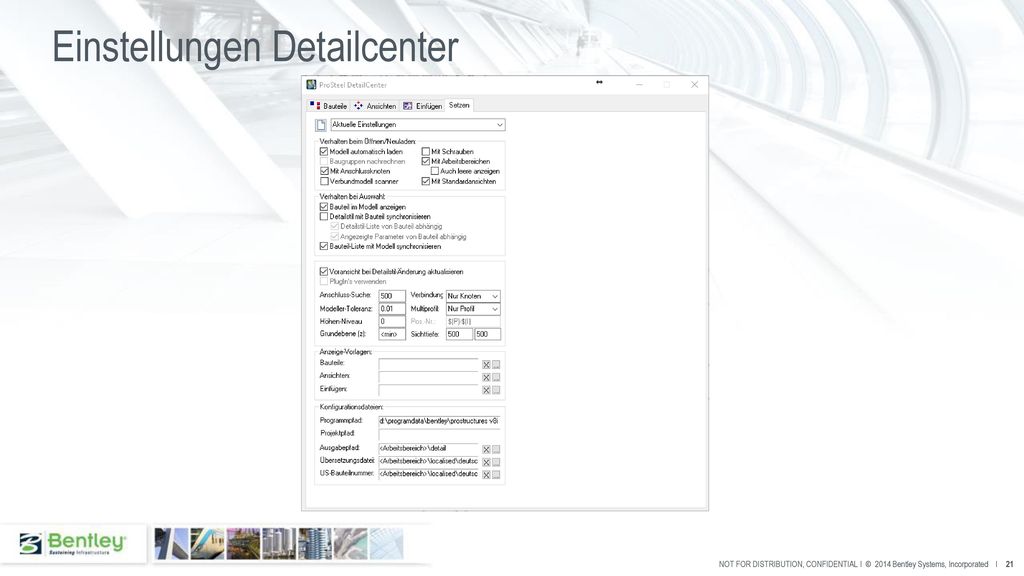Click the Übersetzungsdatei field
The width and height of the screenshot is (1024, 576).
click(x=428, y=461)
